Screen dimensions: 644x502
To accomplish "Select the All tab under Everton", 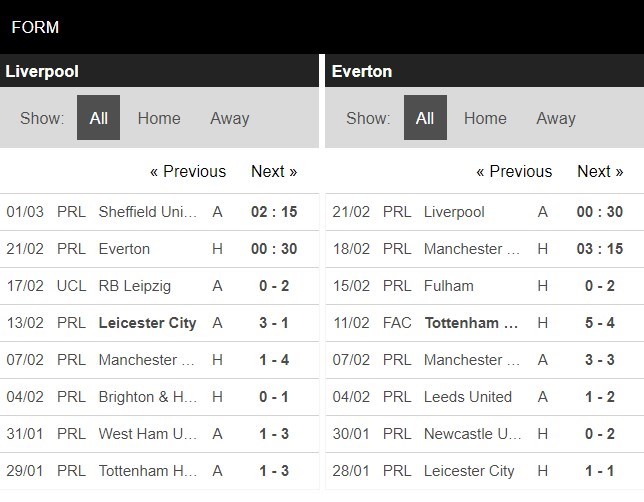I will [x=425, y=118].
